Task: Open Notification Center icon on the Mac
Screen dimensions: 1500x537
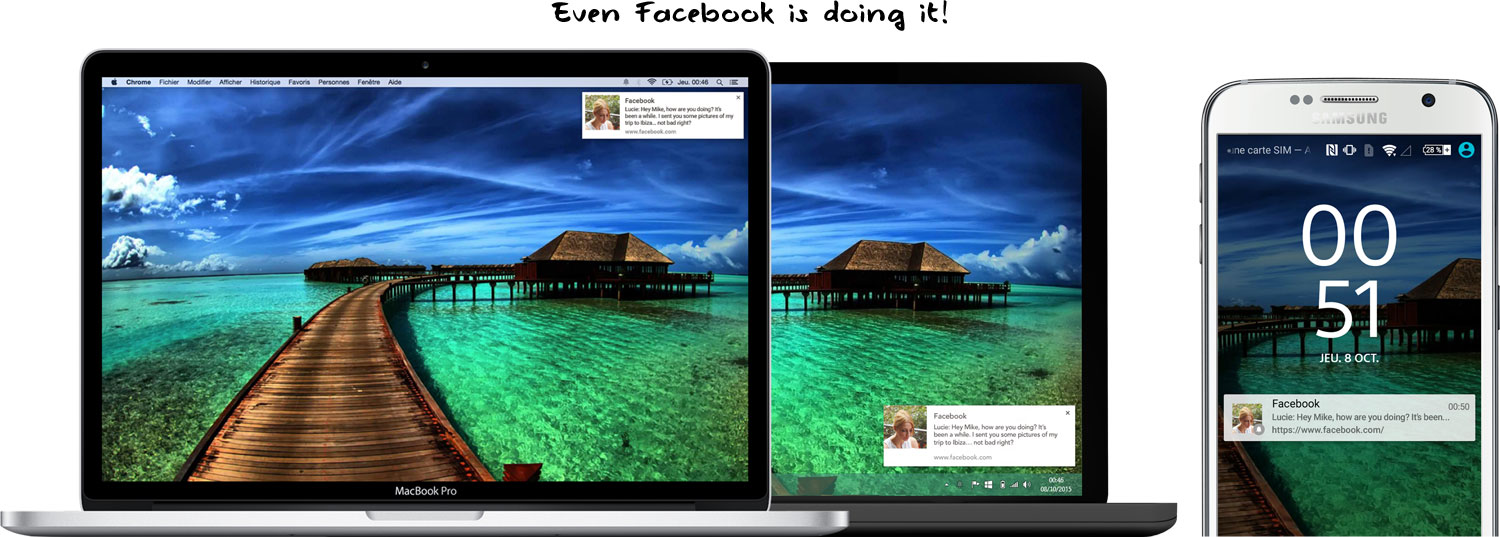Action: click(733, 83)
